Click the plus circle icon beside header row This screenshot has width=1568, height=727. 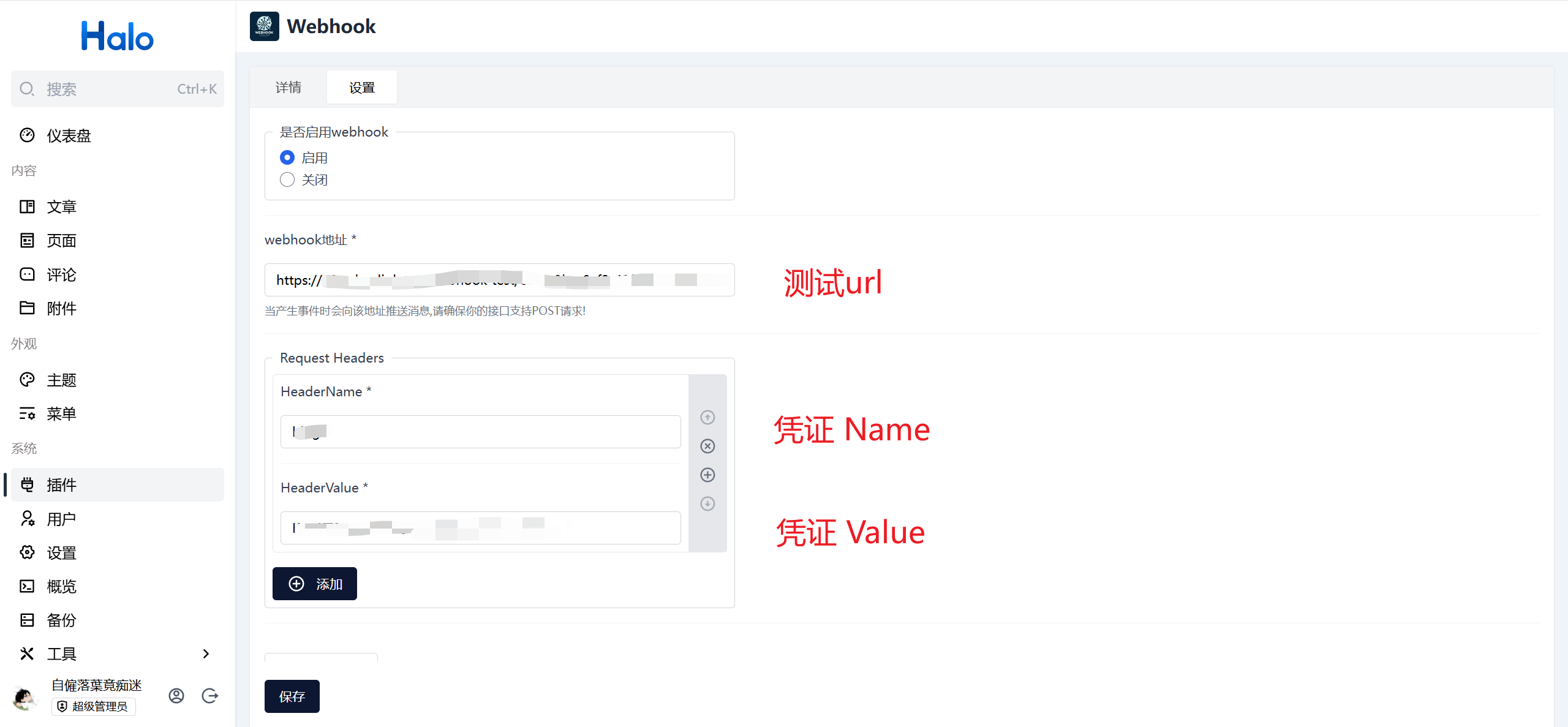coord(707,475)
